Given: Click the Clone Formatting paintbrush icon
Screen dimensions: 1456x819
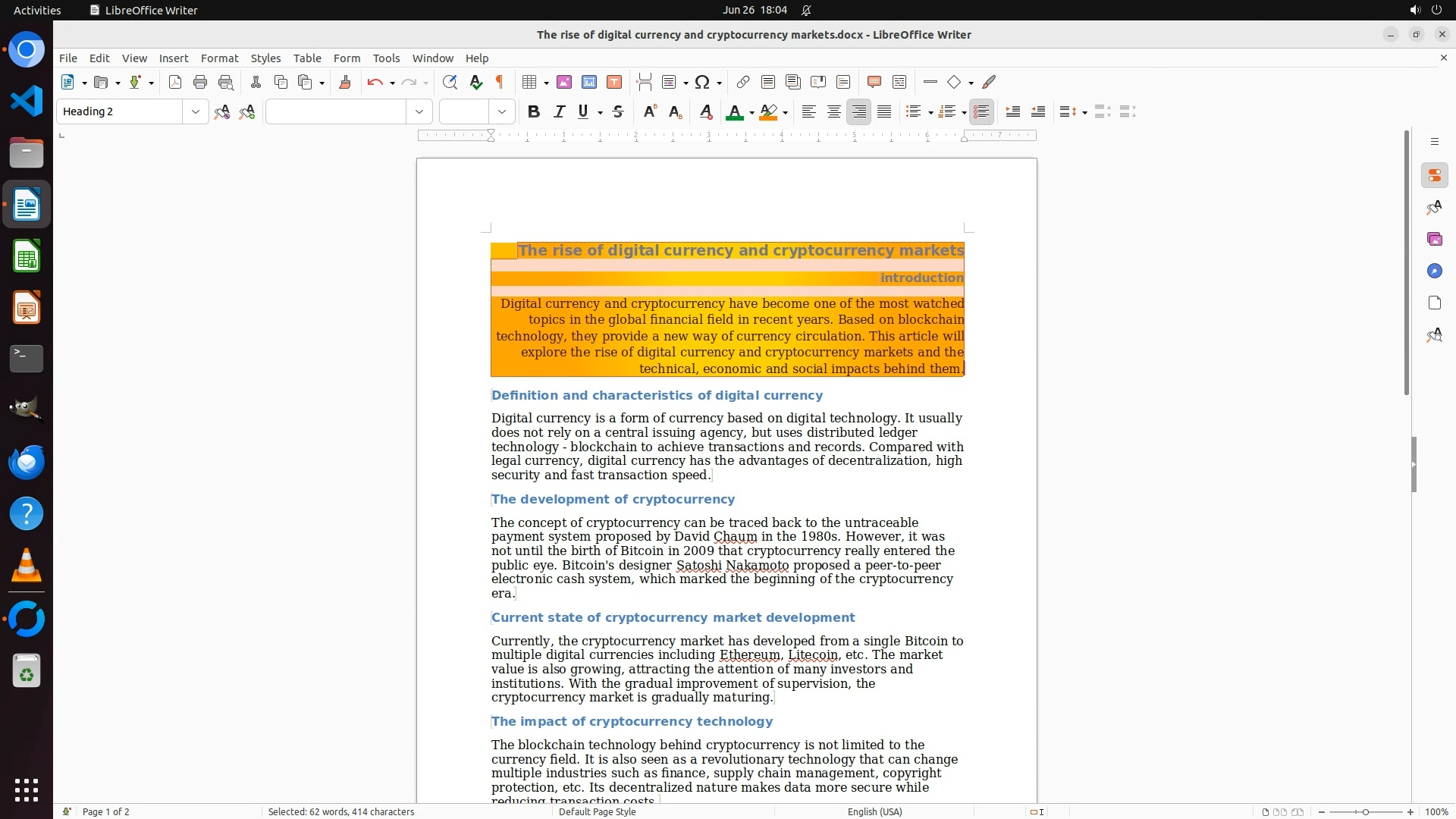Looking at the screenshot, I should point(345,82).
